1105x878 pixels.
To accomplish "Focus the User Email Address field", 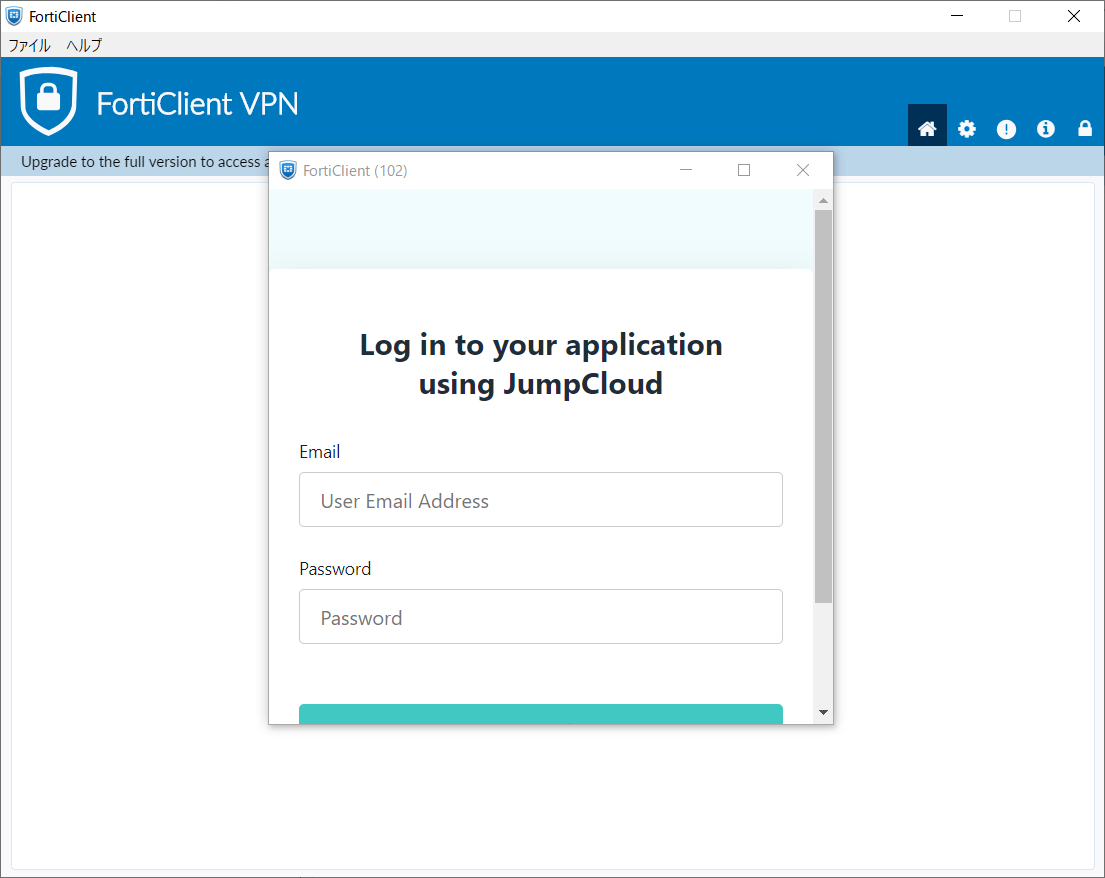I will coord(541,500).
